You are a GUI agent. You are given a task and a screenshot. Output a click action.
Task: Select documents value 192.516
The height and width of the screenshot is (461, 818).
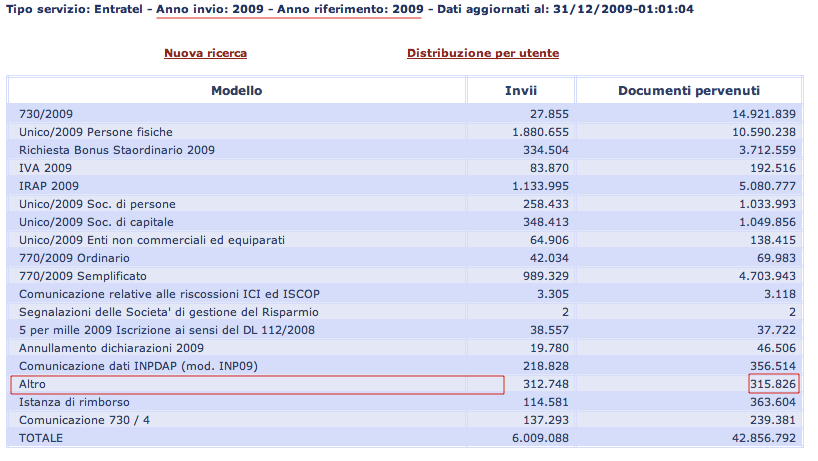(x=773, y=168)
